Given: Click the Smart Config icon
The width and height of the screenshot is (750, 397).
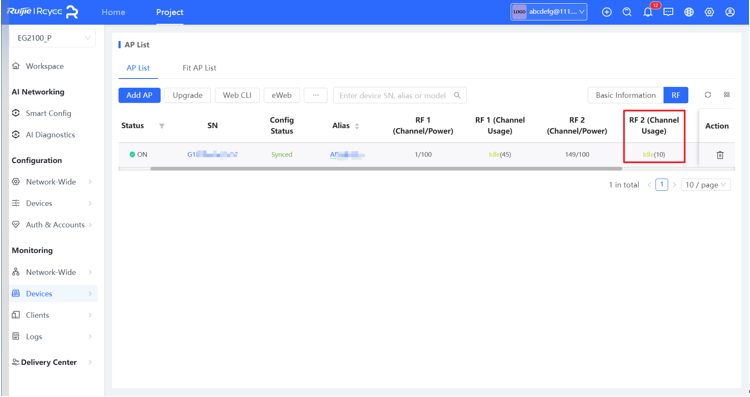Looking at the screenshot, I should (x=16, y=113).
